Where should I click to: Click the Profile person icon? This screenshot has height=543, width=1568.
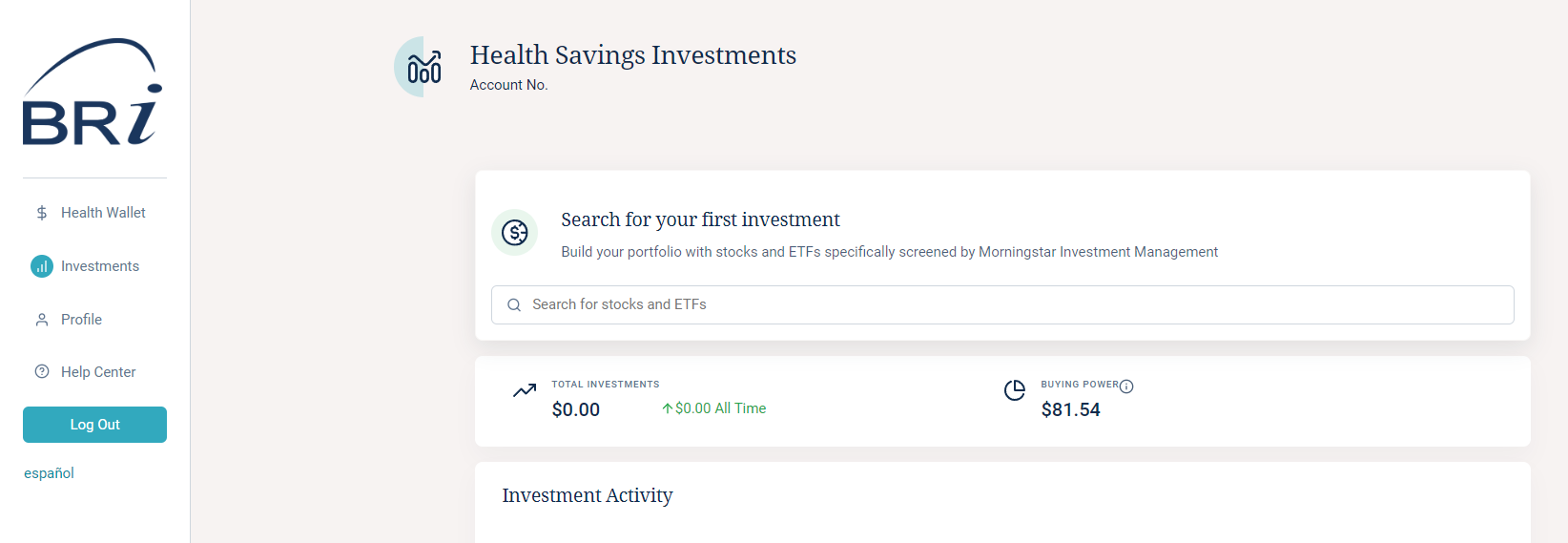42,320
